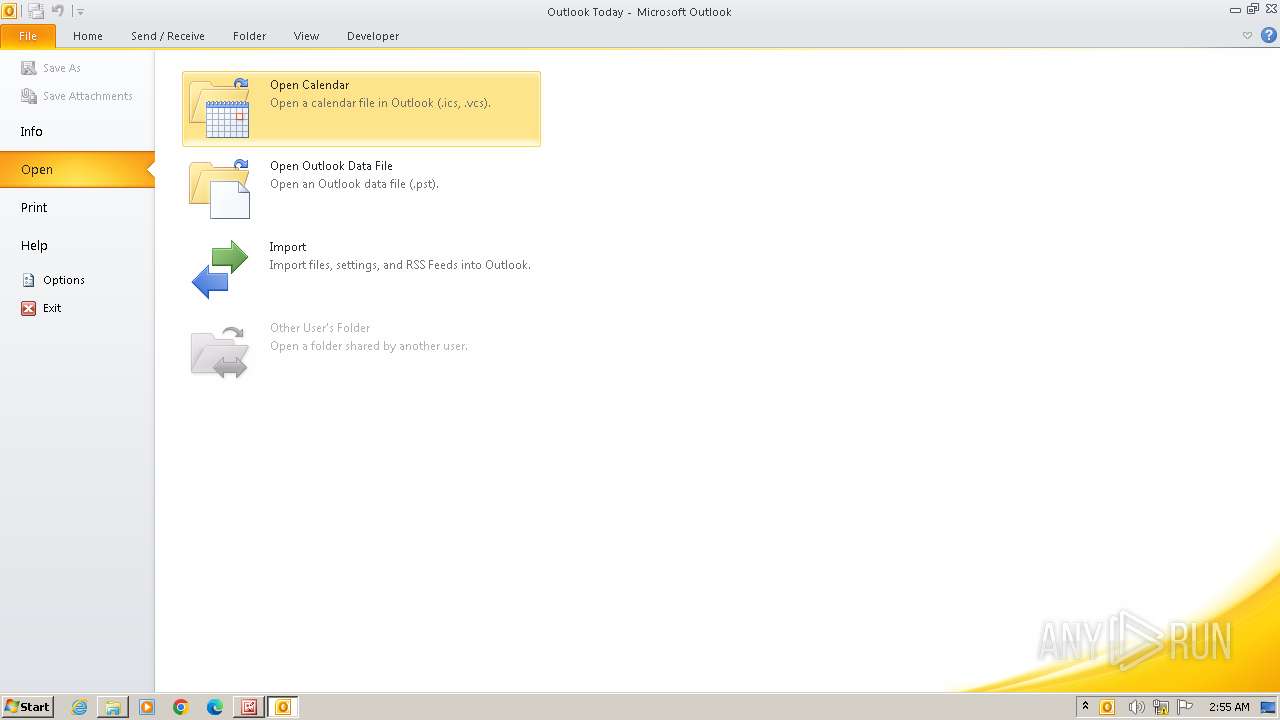Select Info in the backstage sidebar
1280x720 pixels.
pyautogui.click(x=77, y=131)
